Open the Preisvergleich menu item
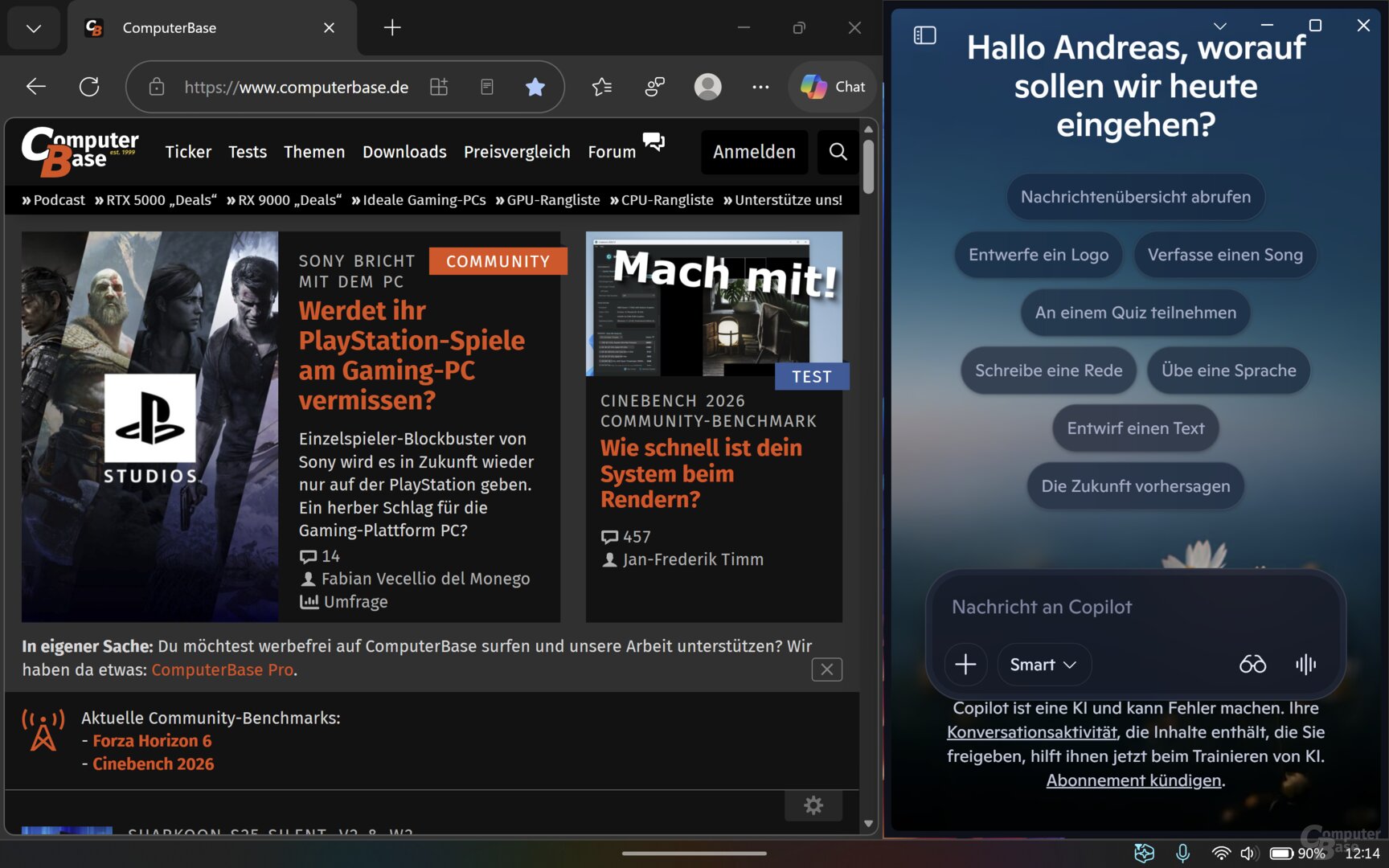Screen dimensions: 1389x868 point(517,152)
